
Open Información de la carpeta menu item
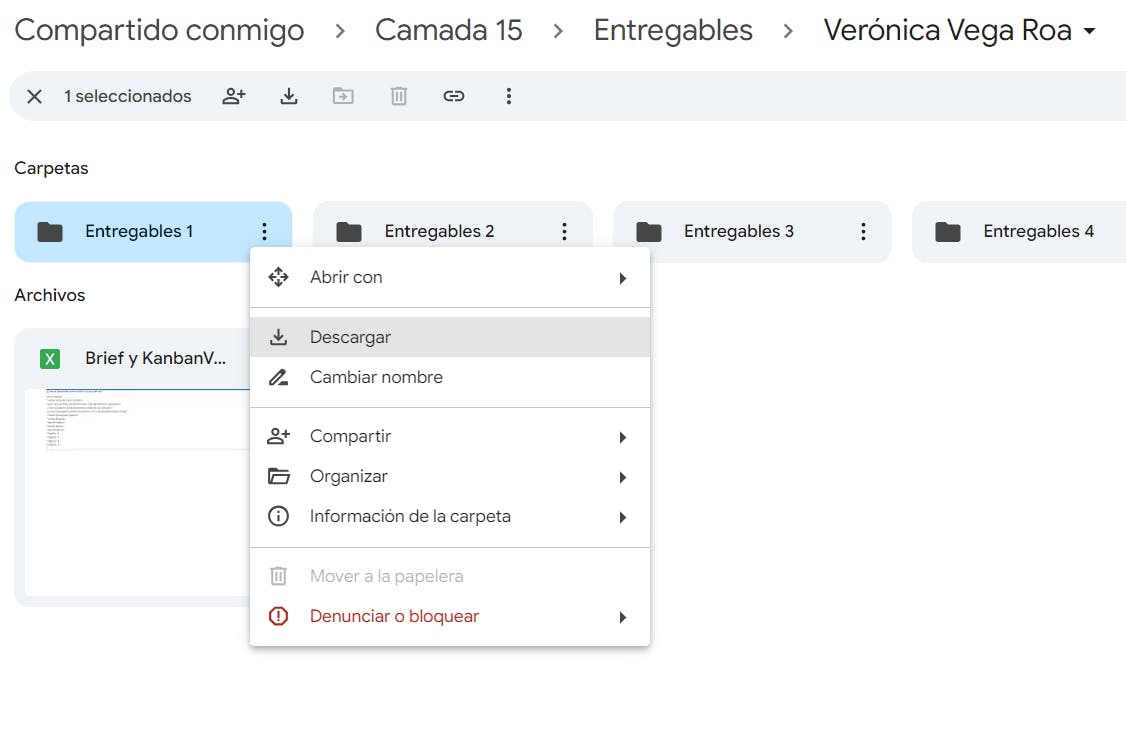[x=410, y=517]
